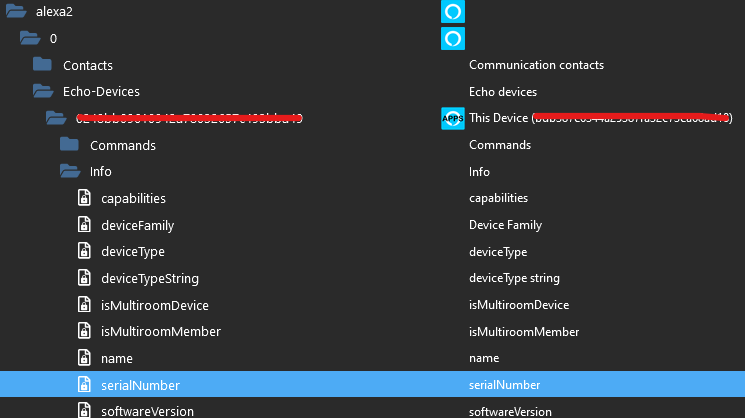Select the deviceTypeString state row

click(372, 278)
